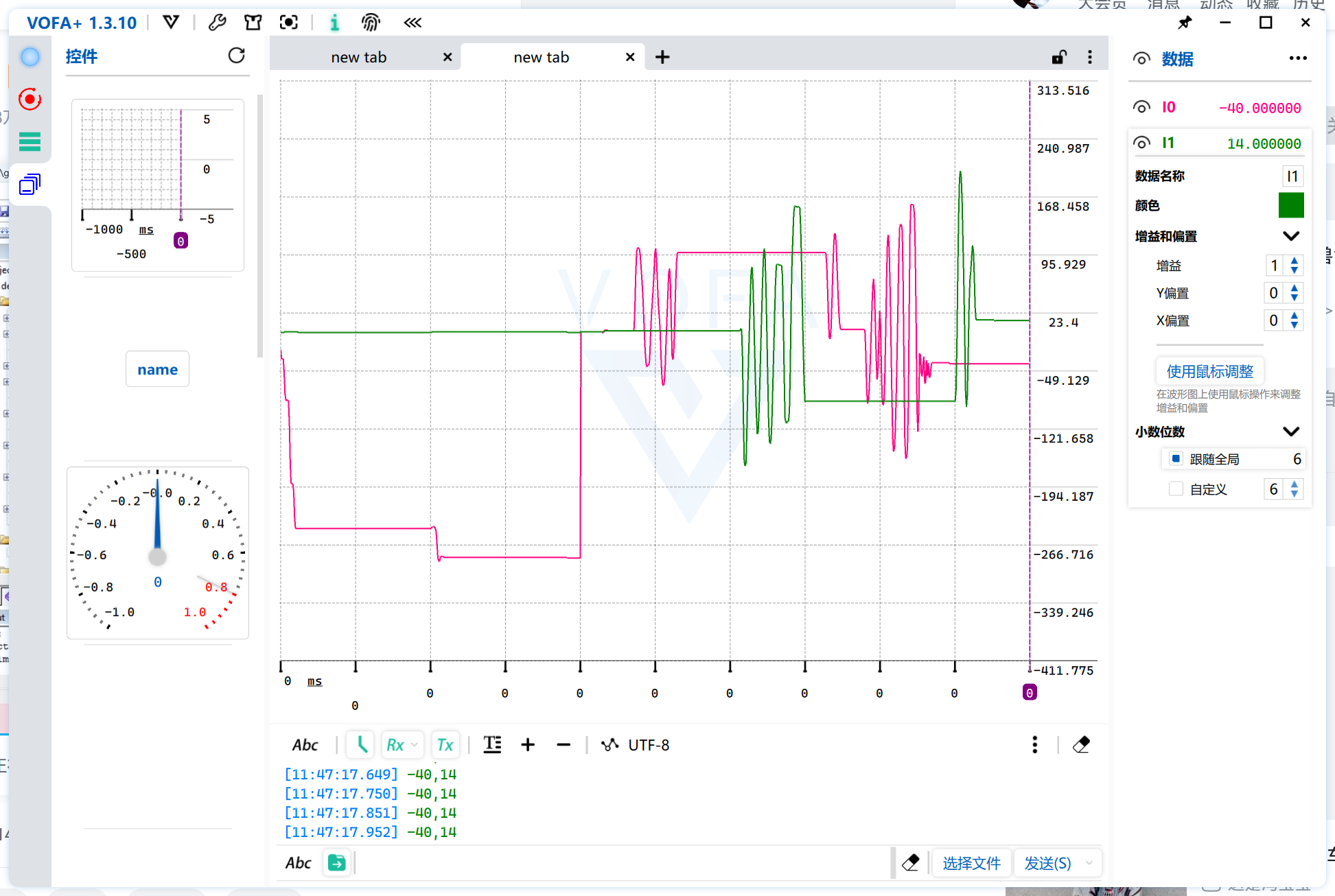Collapse the 小数位数 section
This screenshot has height=896, width=1335.
pyautogui.click(x=1291, y=432)
